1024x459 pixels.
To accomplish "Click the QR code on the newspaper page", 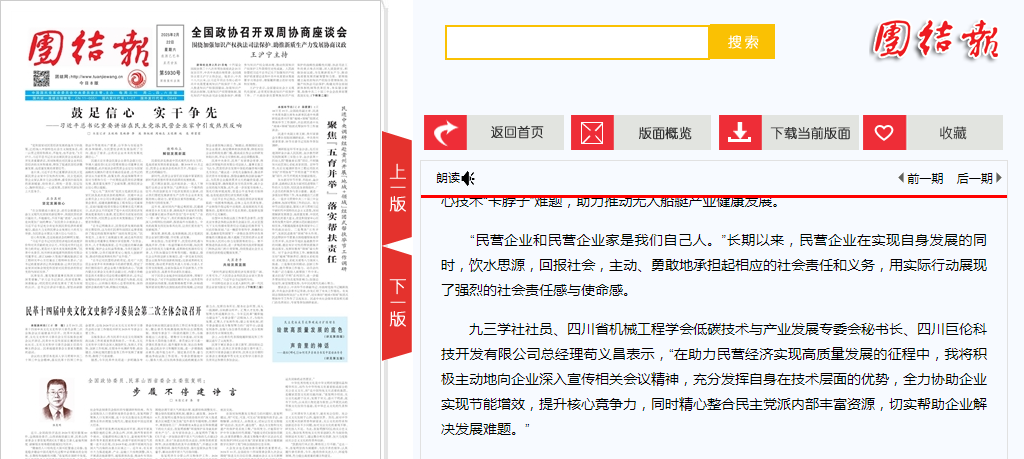I will (41, 80).
